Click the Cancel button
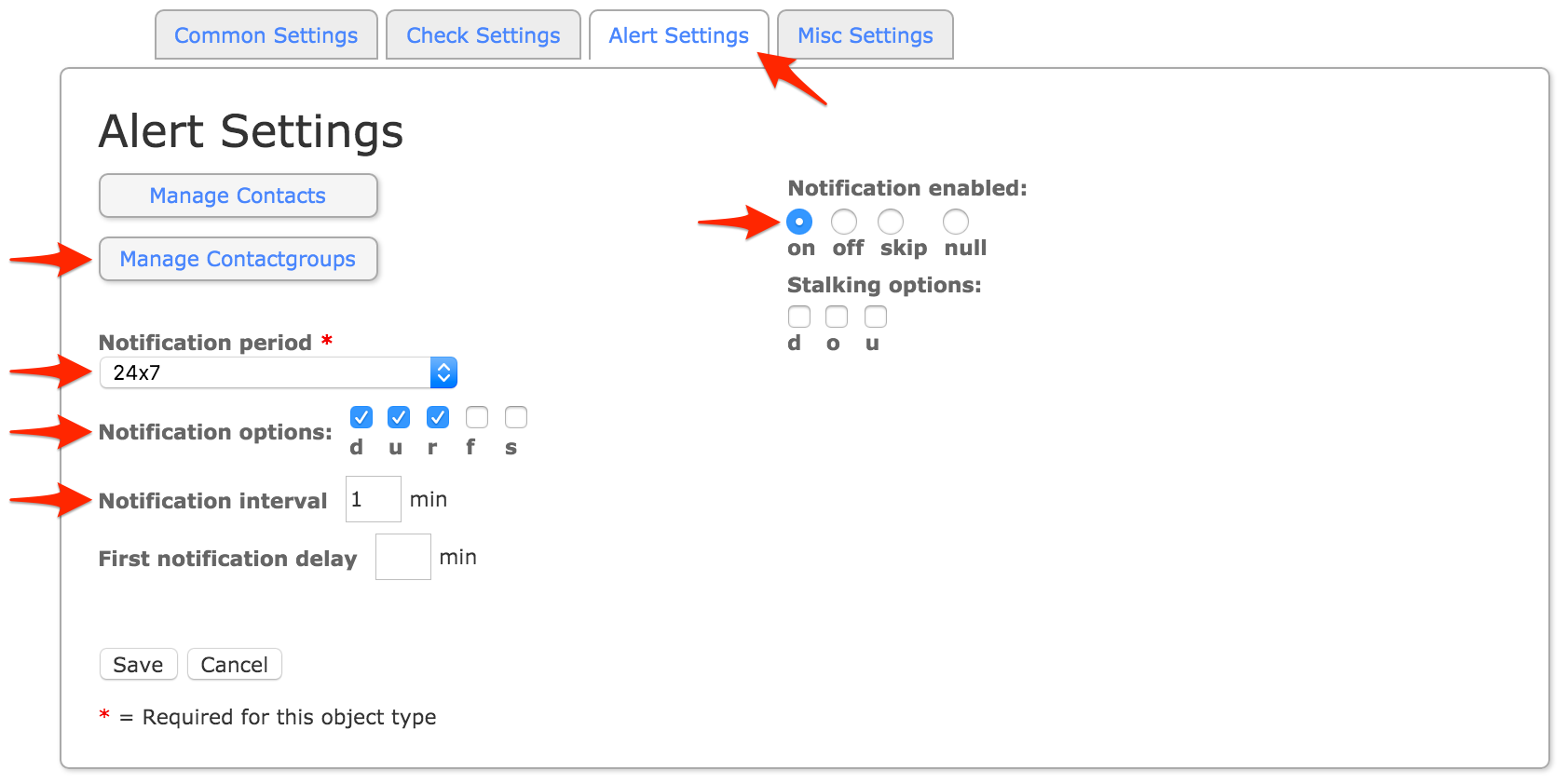The height and width of the screenshot is (784, 1567). [x=234, y=665]
